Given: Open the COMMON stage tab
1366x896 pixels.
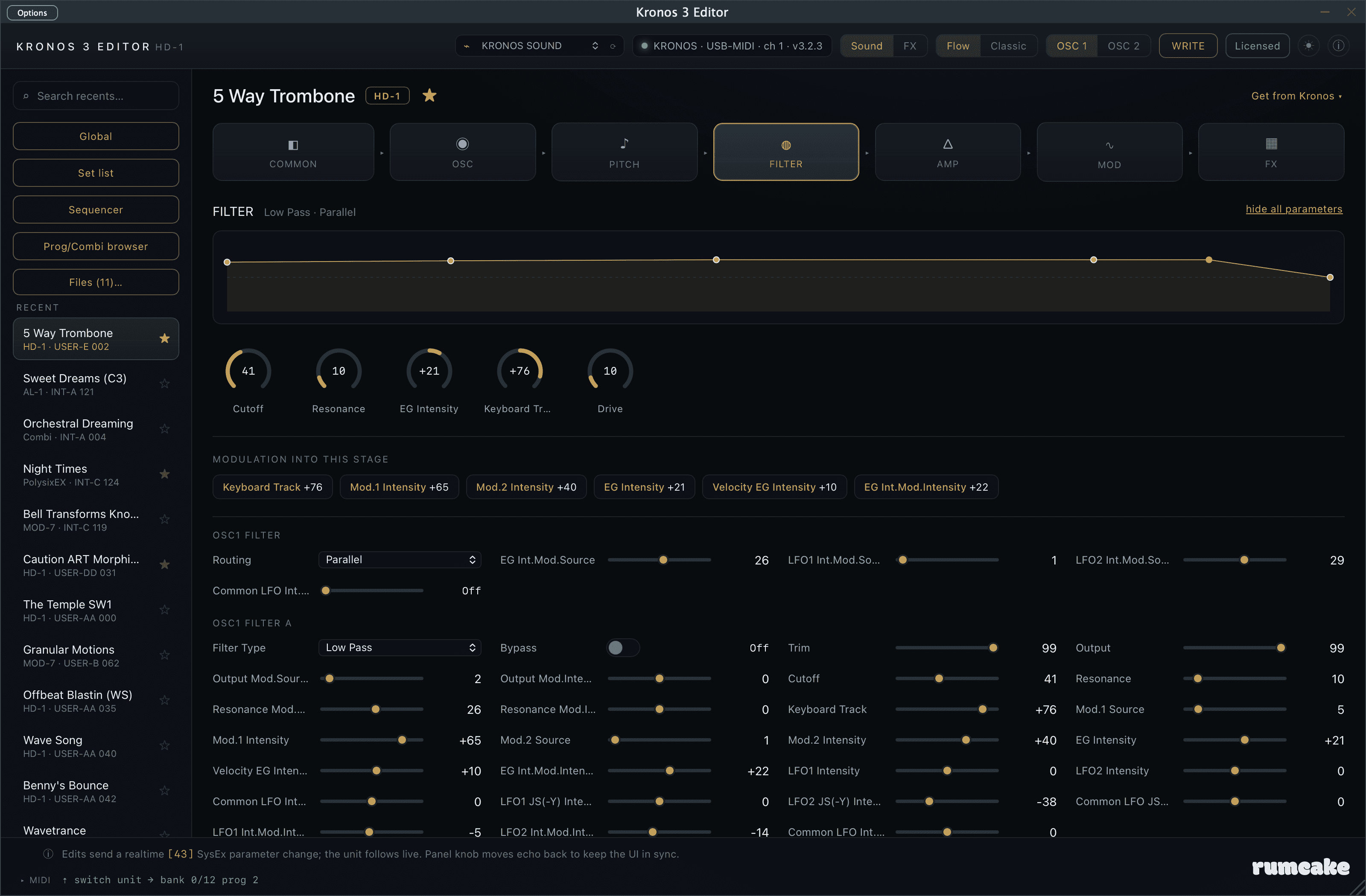Looking at the screenshot, I should pos(293,152).
